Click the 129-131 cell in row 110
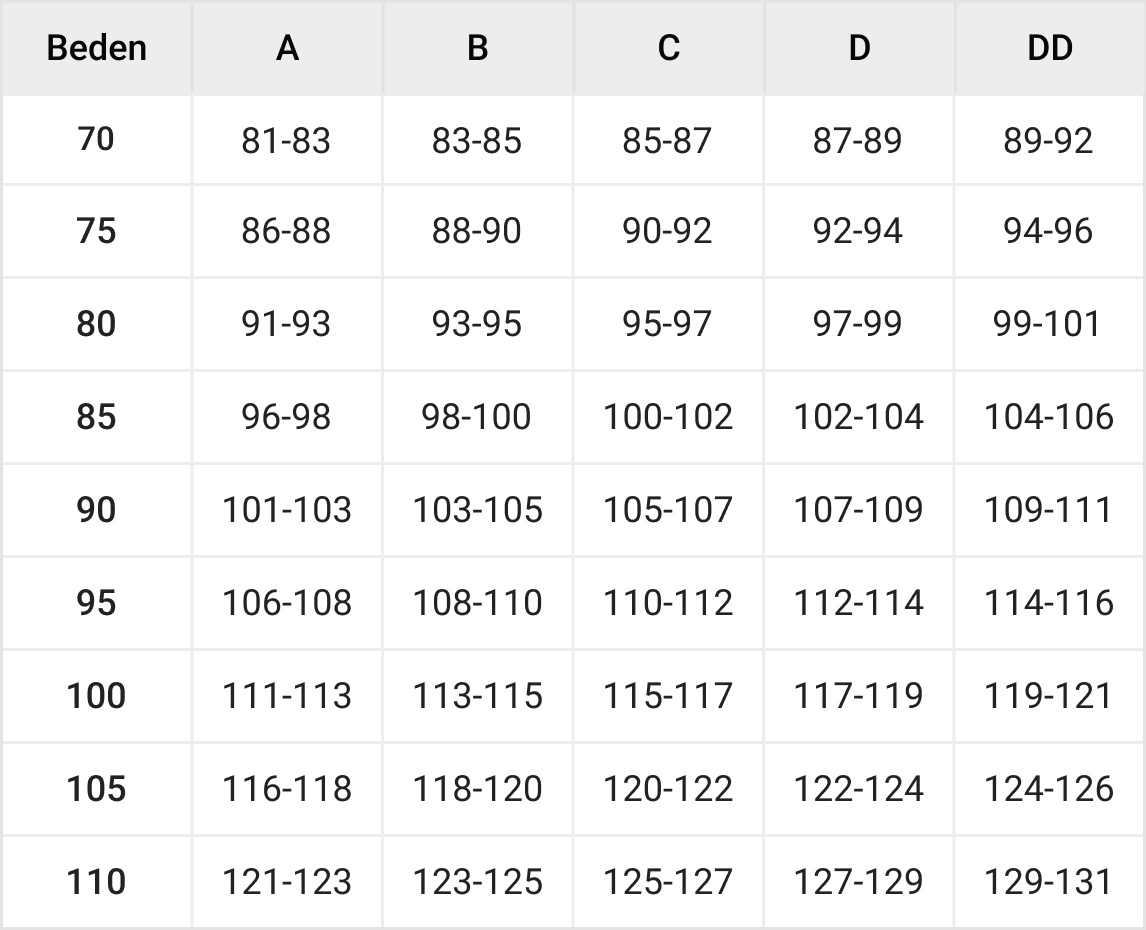 coord(1049,882)
